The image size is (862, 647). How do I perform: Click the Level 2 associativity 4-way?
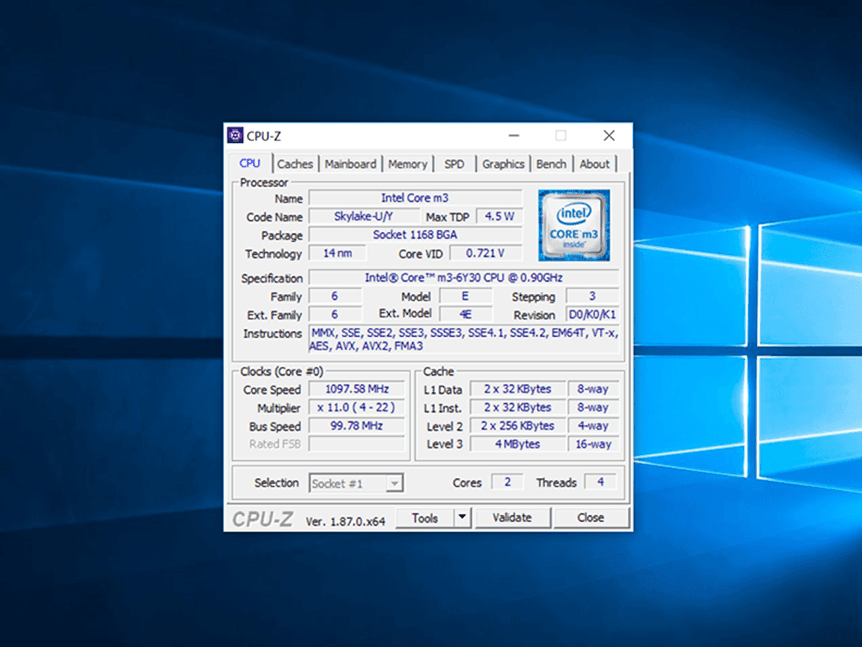[x=593, y=426]
